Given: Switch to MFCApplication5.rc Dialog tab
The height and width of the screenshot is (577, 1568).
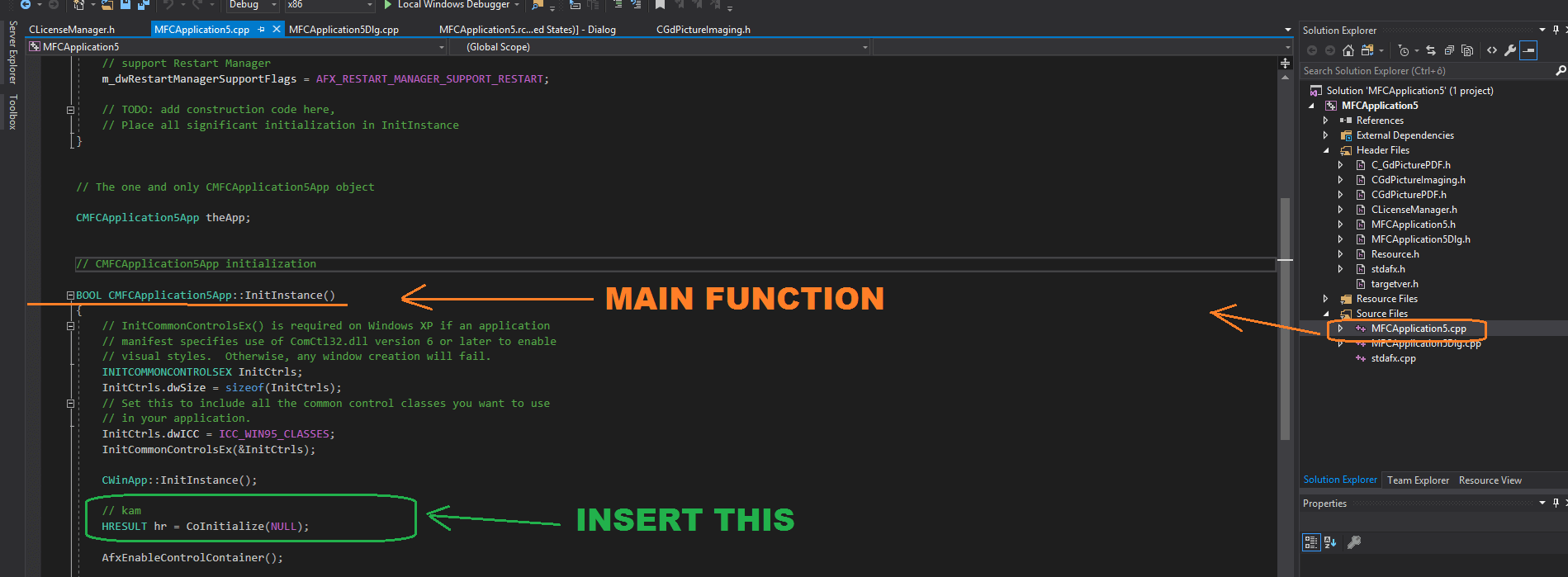Looking at the screenshot, I should pyautogui.click(x=528, y=30).
